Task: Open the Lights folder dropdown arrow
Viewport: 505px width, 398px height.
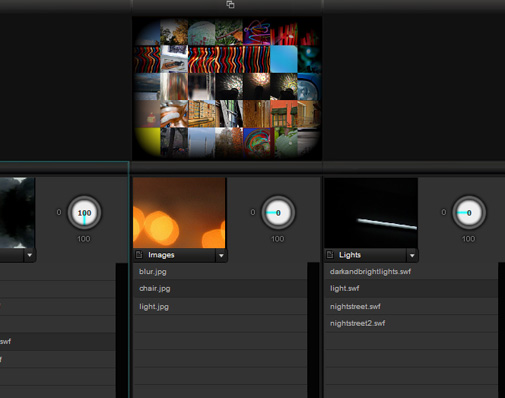Action: tap(412, 256)
